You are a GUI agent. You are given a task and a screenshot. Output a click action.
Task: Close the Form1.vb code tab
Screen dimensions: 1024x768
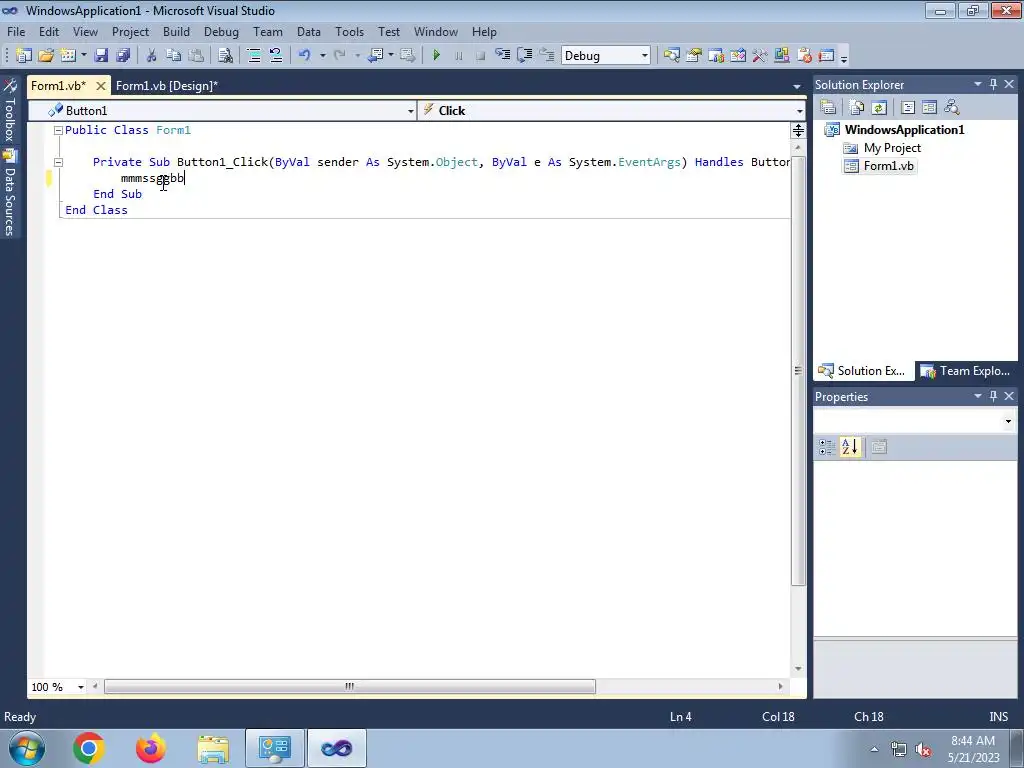point(101,86)
